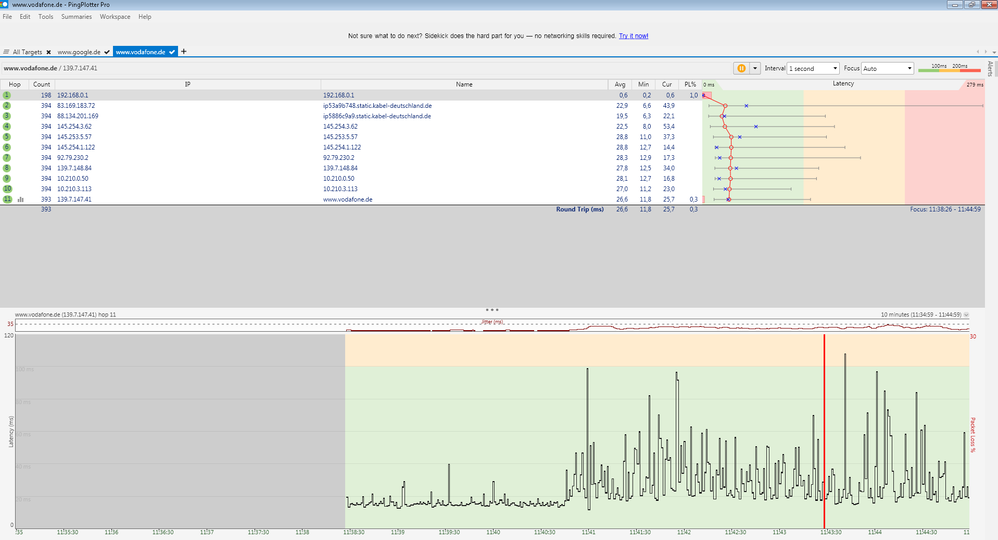Select name ip53a9b748.static.kabel-deutschland.de
Viewport: 998px width, 540px height.
tap(377, 106)
